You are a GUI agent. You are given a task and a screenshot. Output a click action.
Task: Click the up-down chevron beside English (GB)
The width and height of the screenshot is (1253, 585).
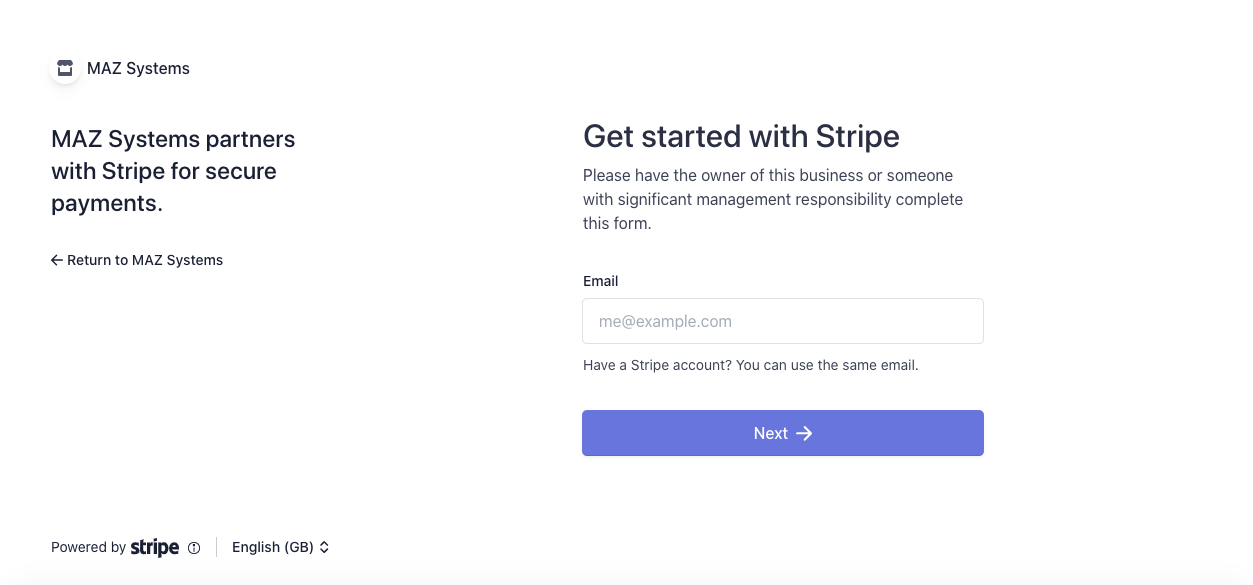point(324,547)
